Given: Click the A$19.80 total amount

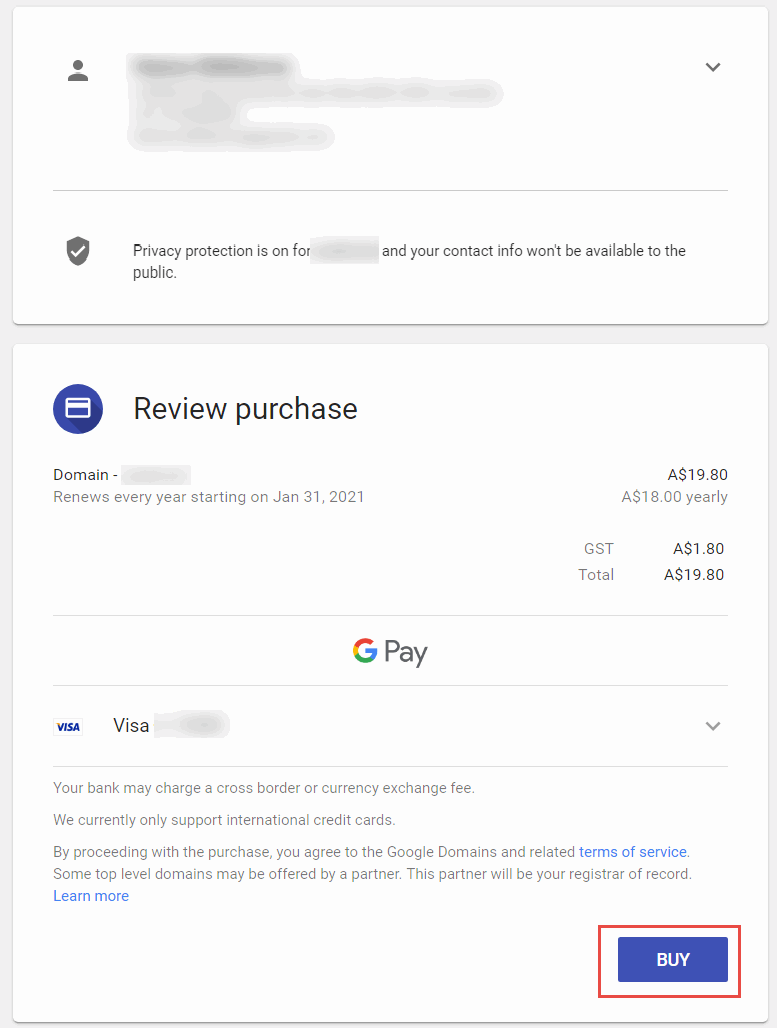Looking at the screenshot, I should pyautogui.click(x=694, y=575).
